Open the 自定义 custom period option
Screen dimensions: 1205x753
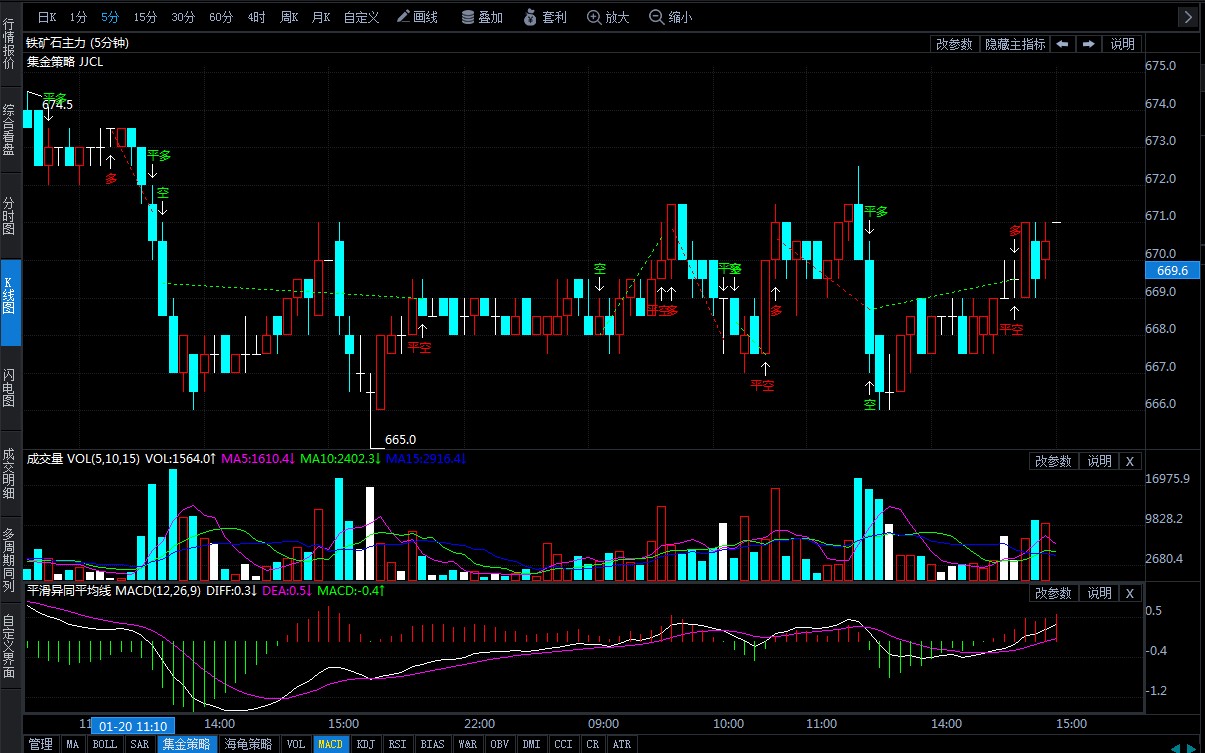[x=361, y=17]
